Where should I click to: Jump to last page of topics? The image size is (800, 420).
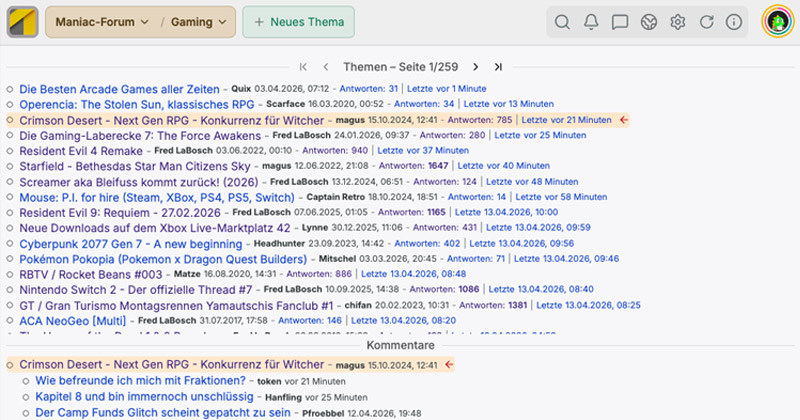pyautogui.click(x=498, y=67)
